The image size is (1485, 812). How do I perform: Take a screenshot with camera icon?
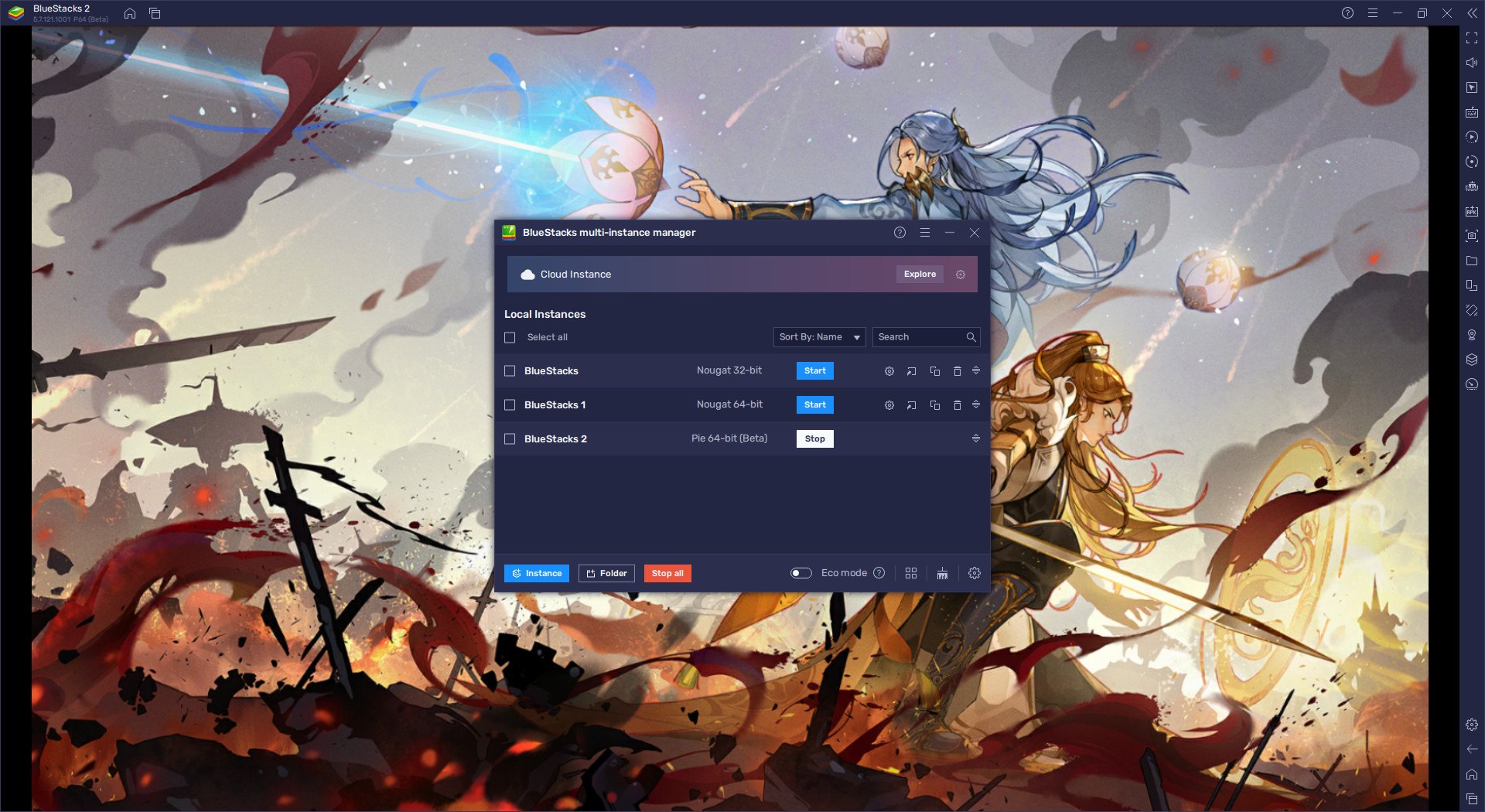(1472, 236)
